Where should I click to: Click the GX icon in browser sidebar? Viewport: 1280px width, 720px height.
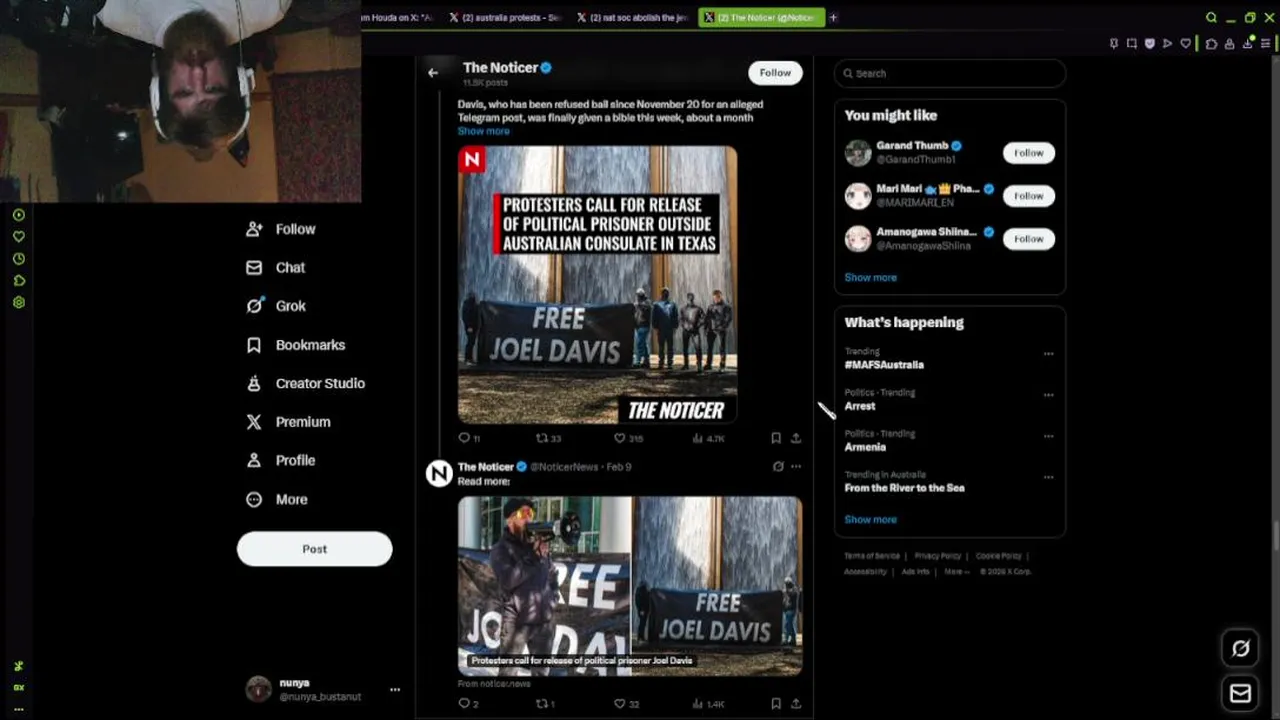click(19, 688)
